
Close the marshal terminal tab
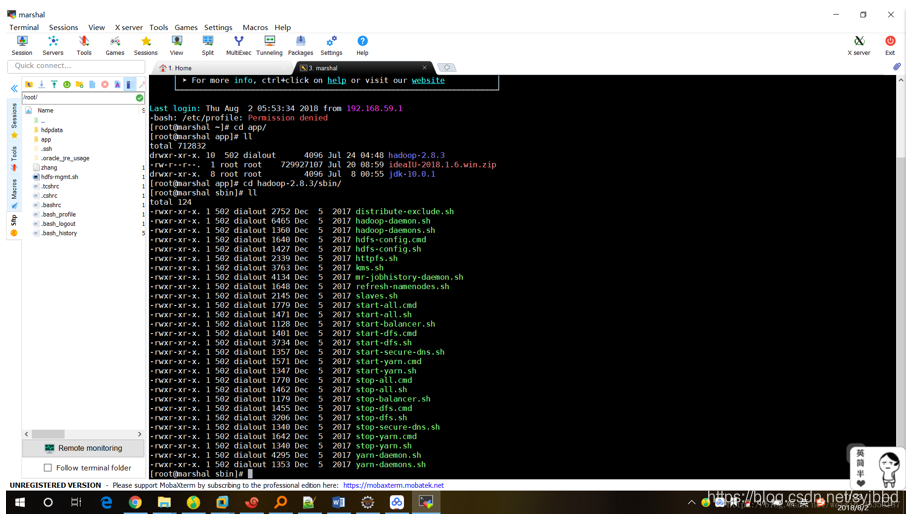[x=424, y=68]
